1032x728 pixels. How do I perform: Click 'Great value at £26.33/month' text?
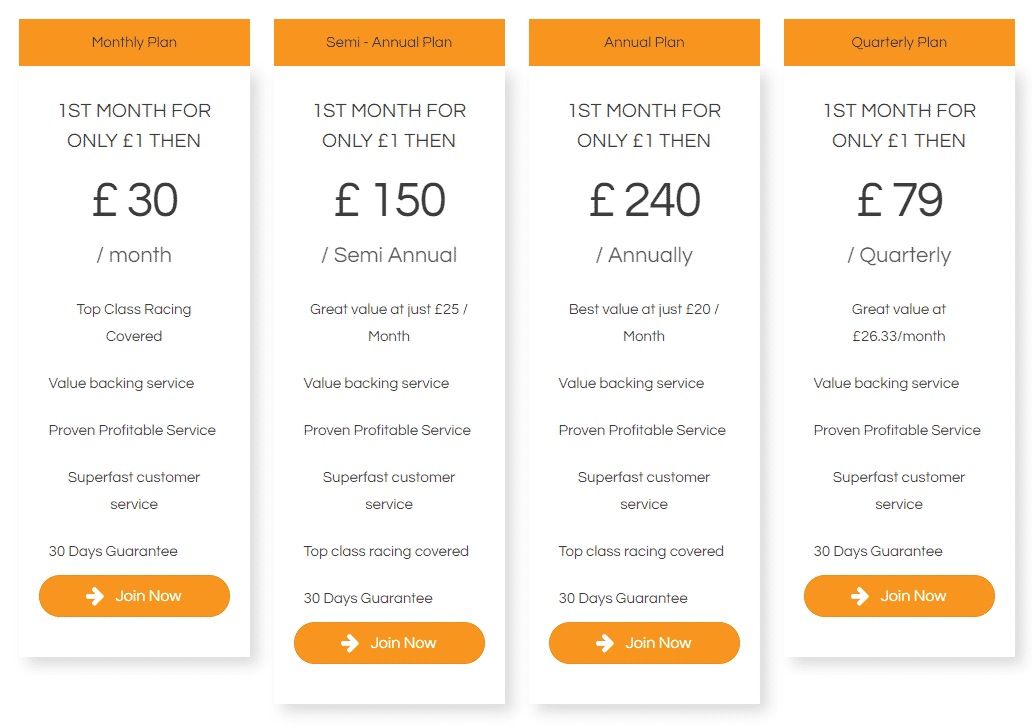coord(899,322)
